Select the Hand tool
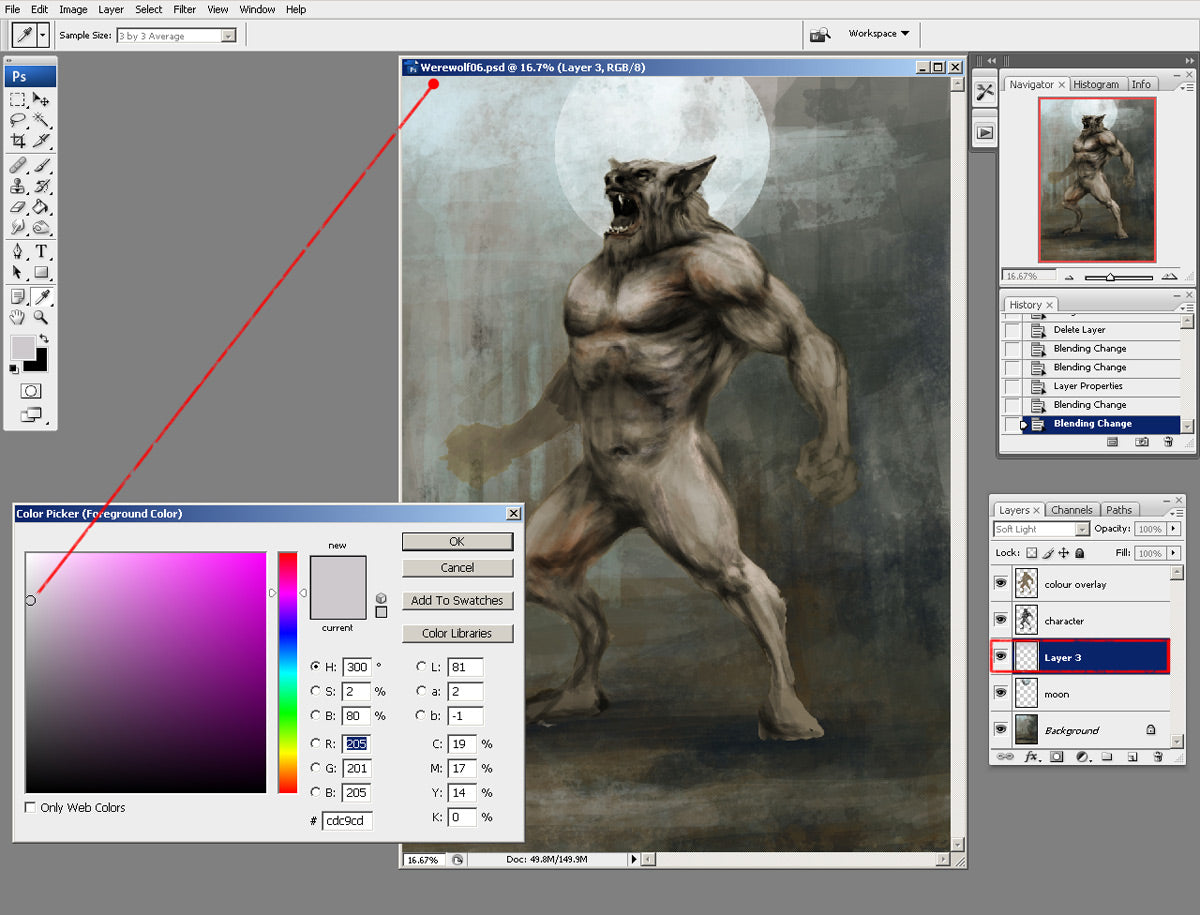The height and width of the screenshot is (915, 1200). (x=18, y=317)
